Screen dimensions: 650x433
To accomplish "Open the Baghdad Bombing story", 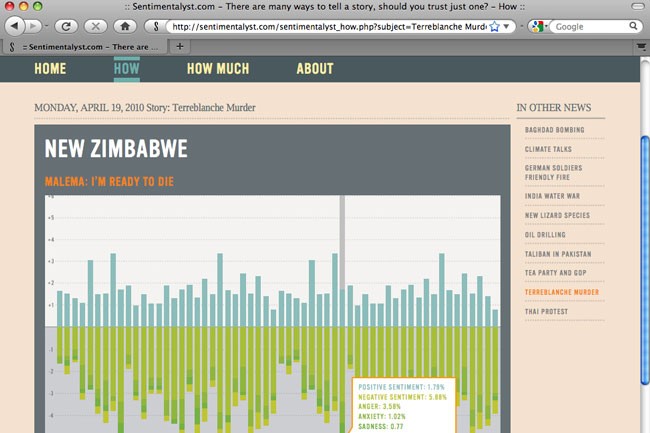I will pos(555,130).
